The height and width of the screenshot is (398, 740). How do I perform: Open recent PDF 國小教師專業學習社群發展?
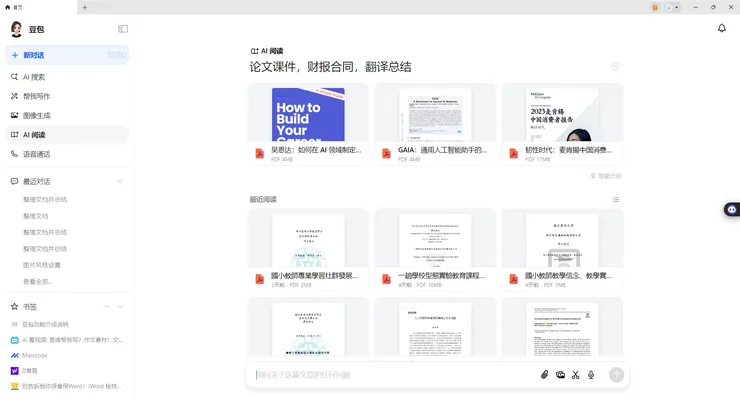[x=308, y=250]
